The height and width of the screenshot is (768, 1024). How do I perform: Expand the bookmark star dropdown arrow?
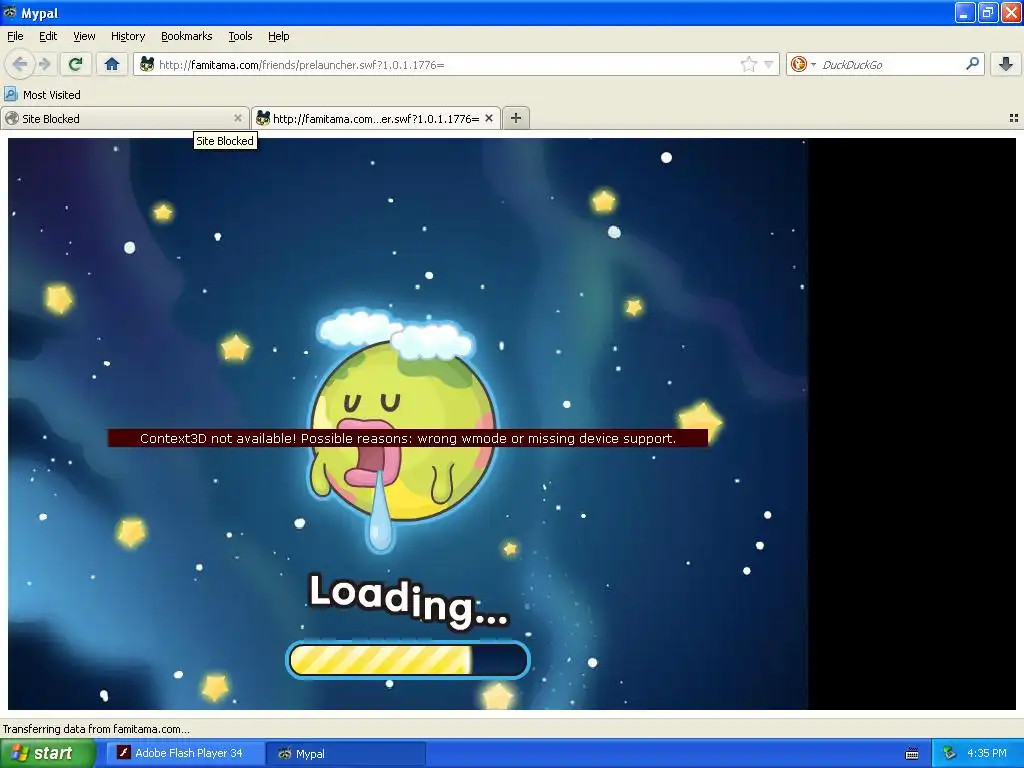click(769, 64)
